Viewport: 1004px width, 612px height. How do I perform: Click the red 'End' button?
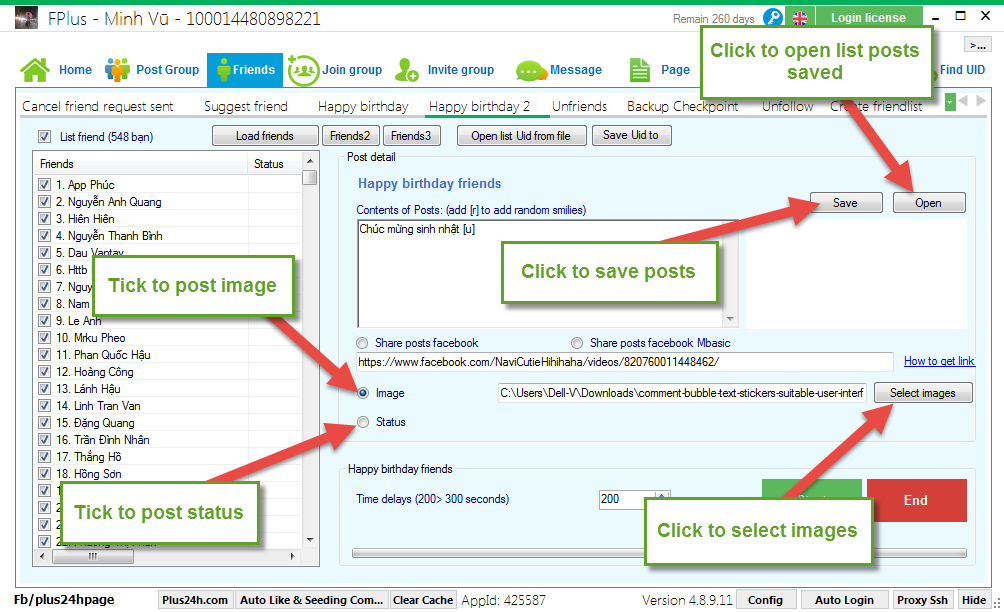[x=916, y=501]
